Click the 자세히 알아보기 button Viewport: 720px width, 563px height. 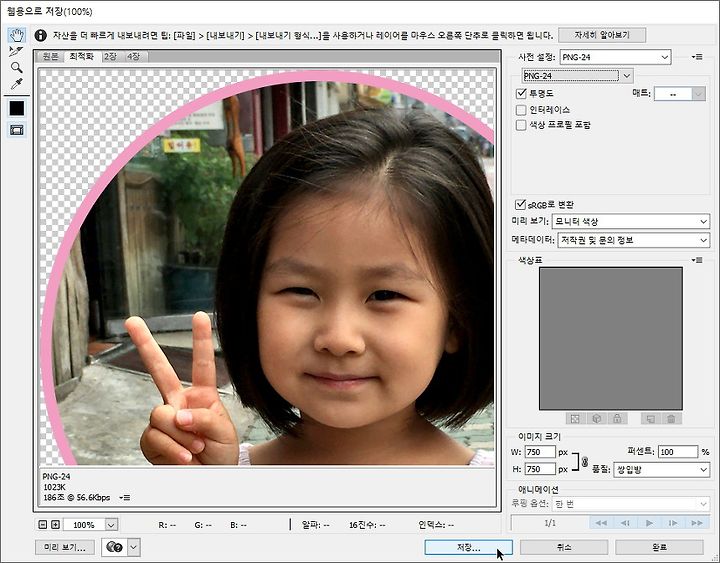click(602, 35)
